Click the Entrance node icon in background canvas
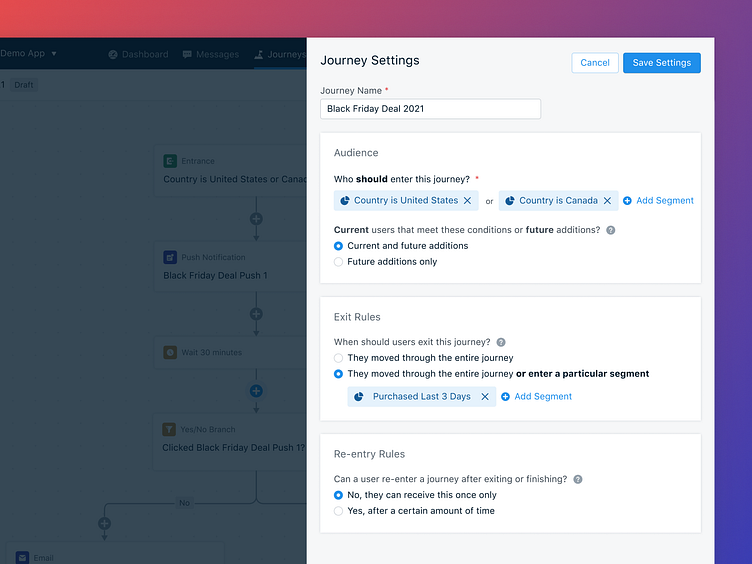 pyautogui.click(x=170, y=161)
